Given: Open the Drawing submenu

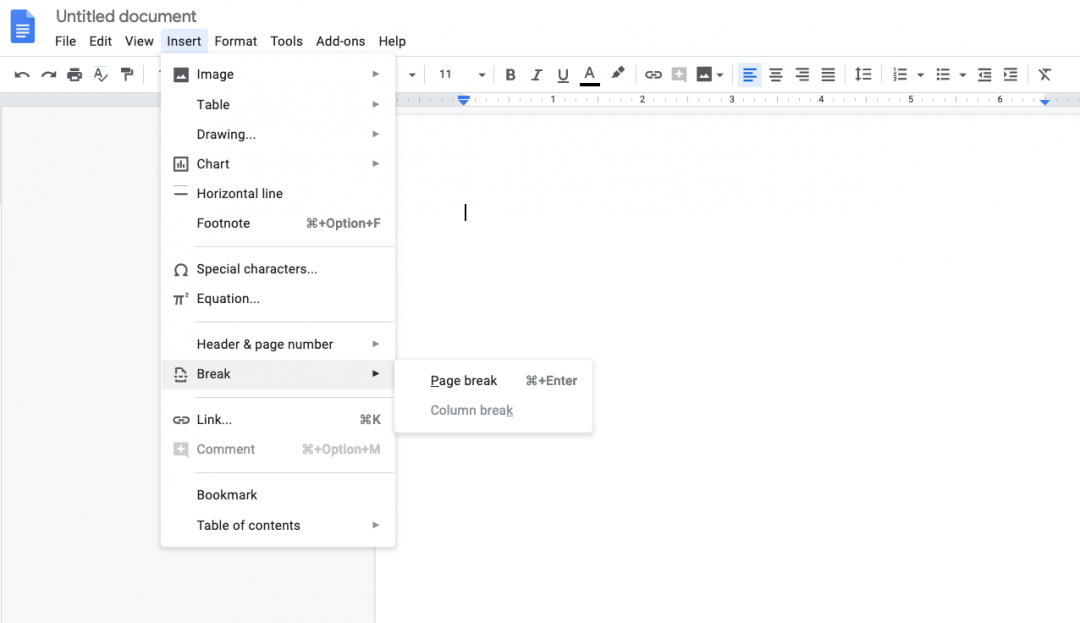Looking at the screenshot, I should tap(278, 134).
